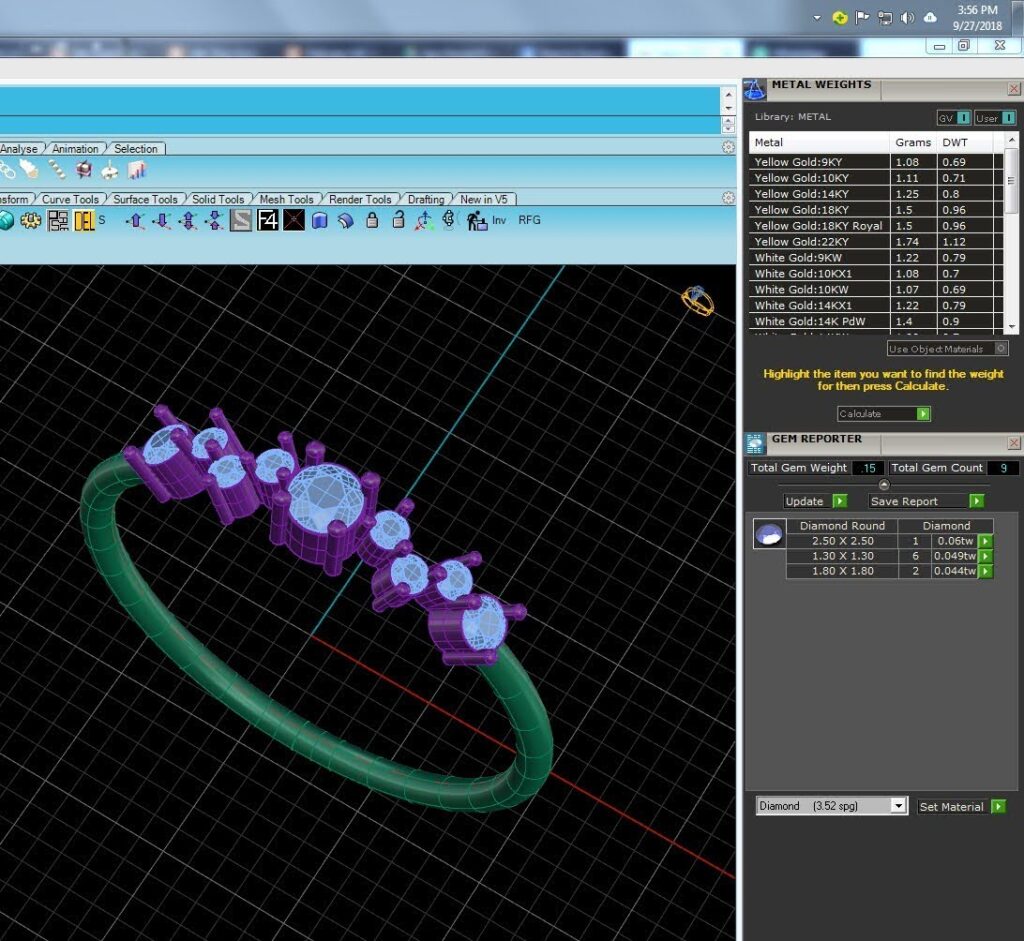This screenshot has width=1024, height=941.
Task: Click the Update button in Gem Reporter
Action: pyautogui.click(x=816, y=501)
